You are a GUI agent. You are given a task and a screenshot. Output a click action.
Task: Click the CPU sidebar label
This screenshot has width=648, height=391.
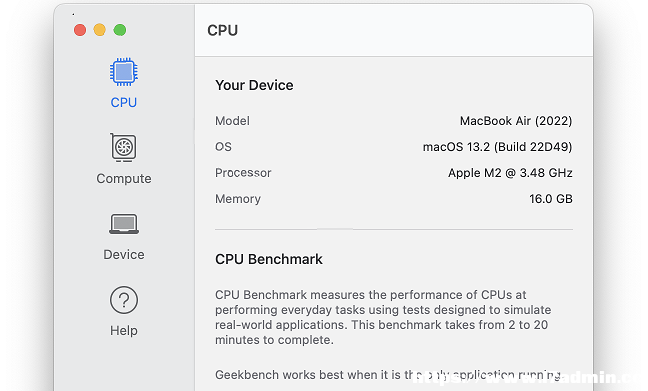[124, 103]
